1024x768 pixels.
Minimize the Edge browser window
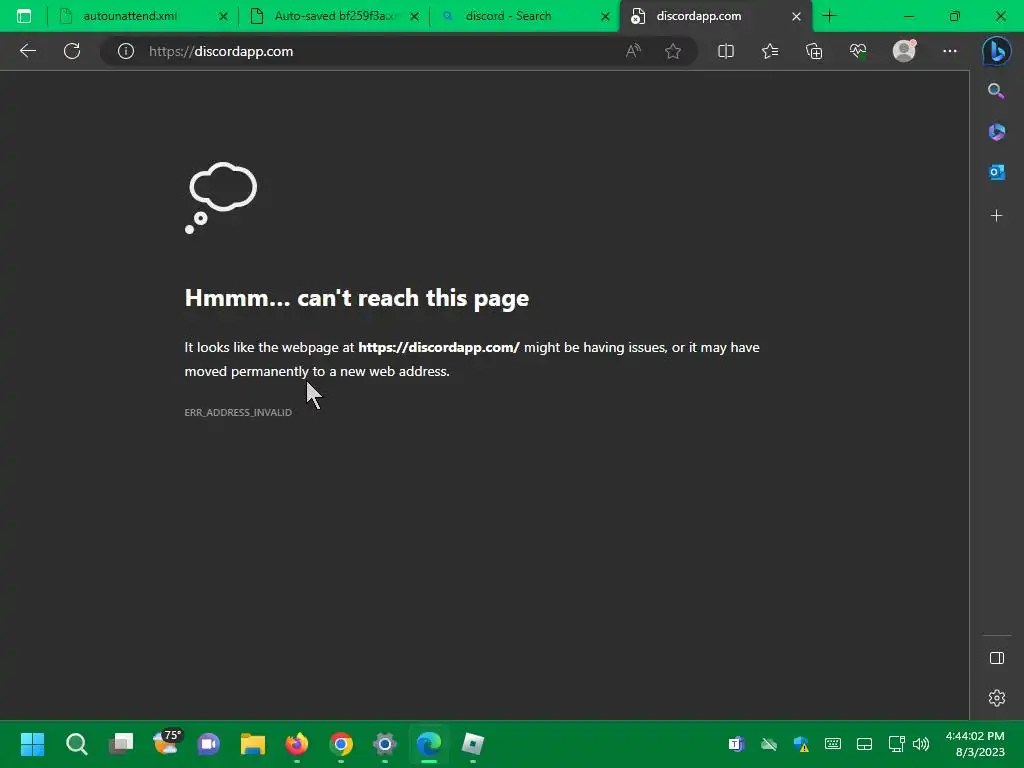click(x=909, y=16)
